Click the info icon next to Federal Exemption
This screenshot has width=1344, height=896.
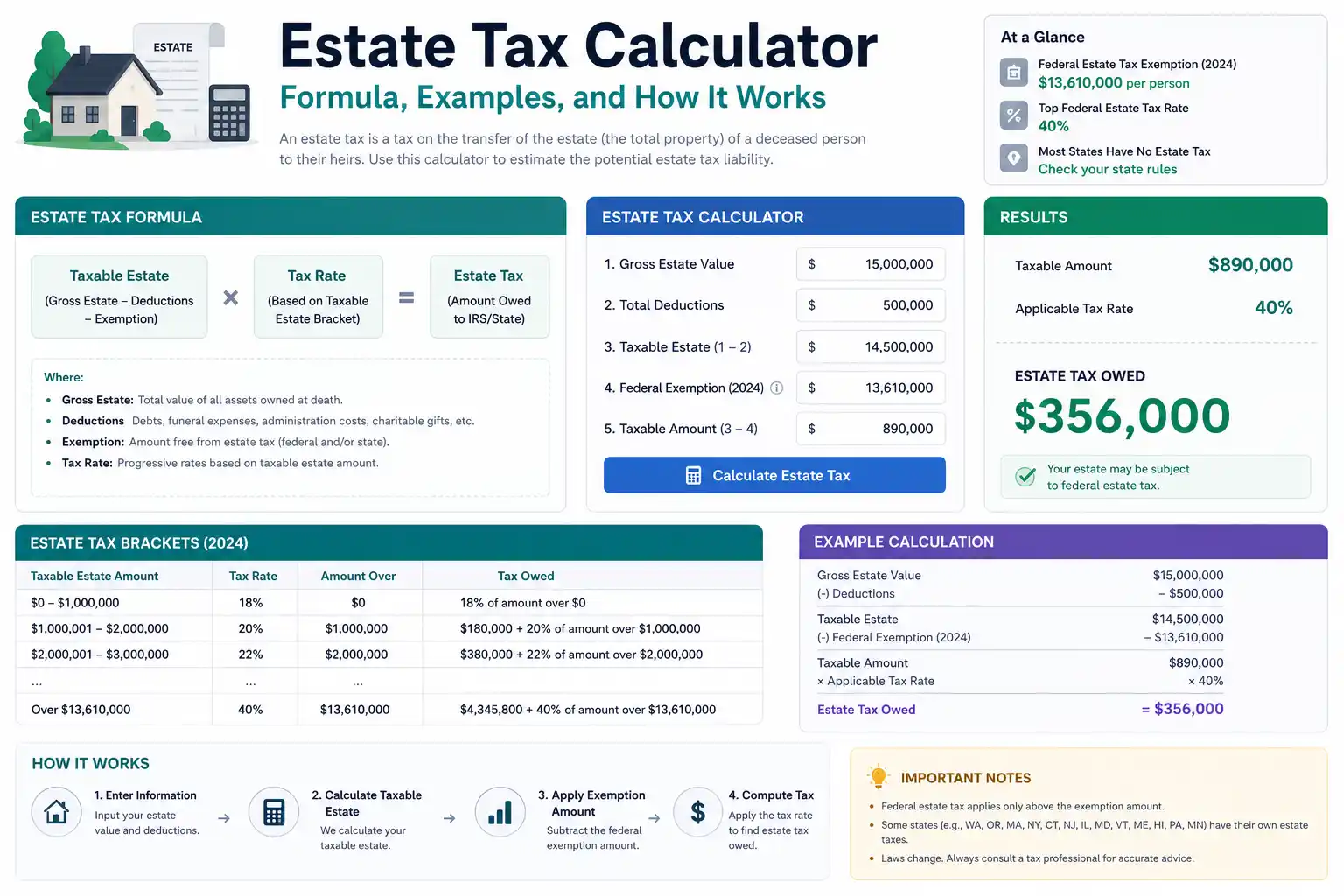pyautogui.click(x=776, y=388)
